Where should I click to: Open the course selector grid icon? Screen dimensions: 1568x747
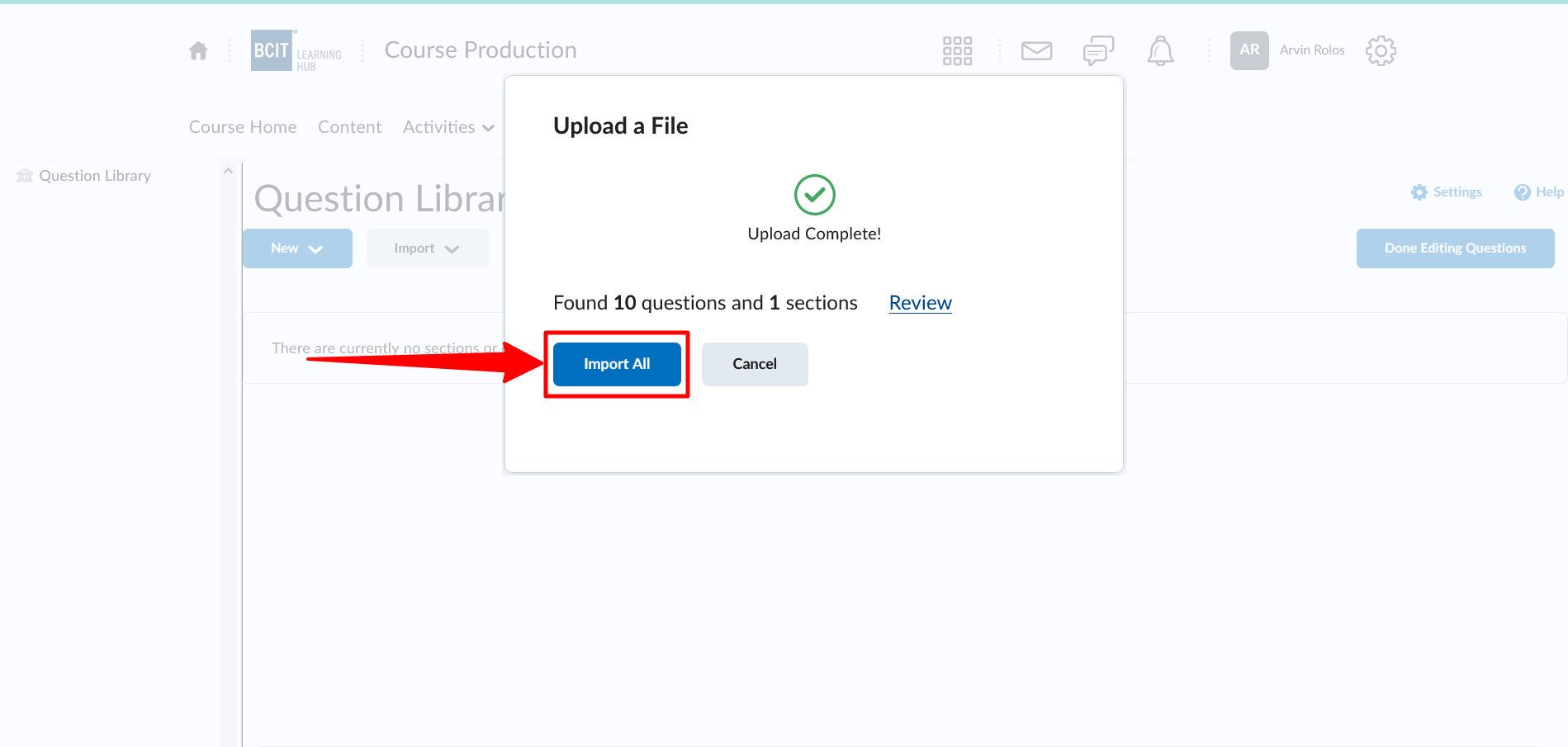pyautogui.click(x=957, y=51)
